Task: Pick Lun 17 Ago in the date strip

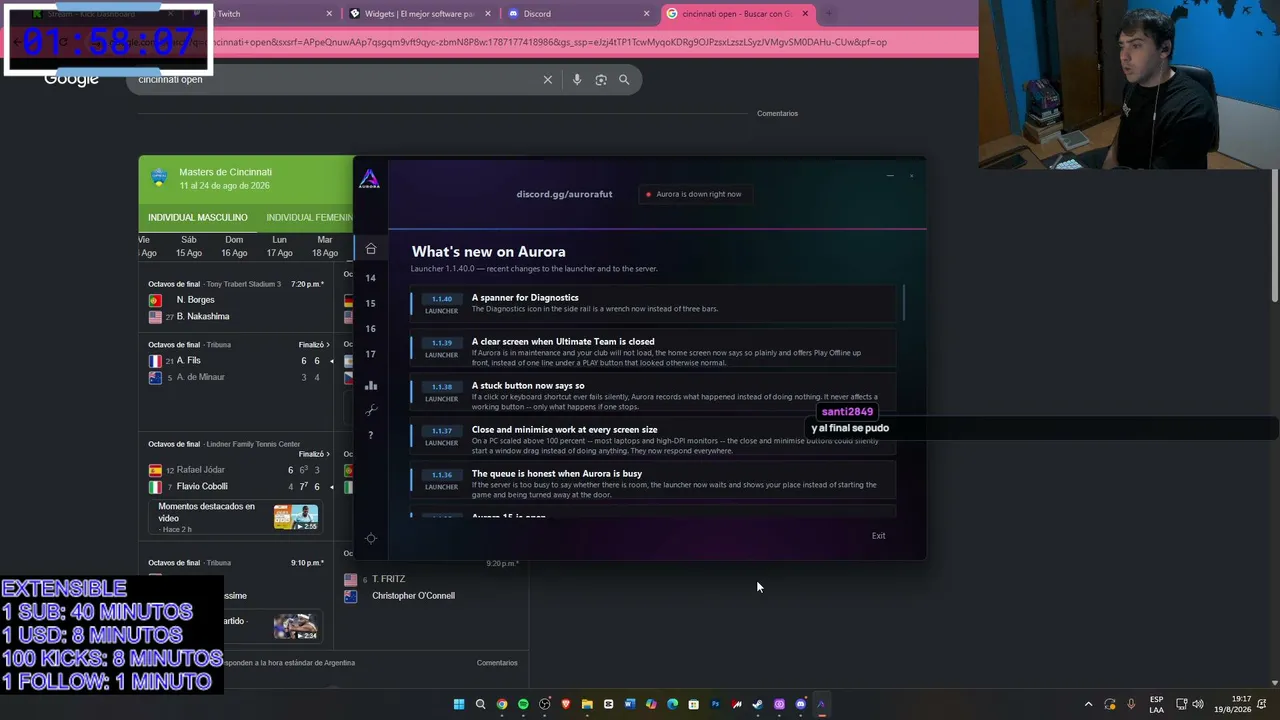Action: [x=279, y=246]
